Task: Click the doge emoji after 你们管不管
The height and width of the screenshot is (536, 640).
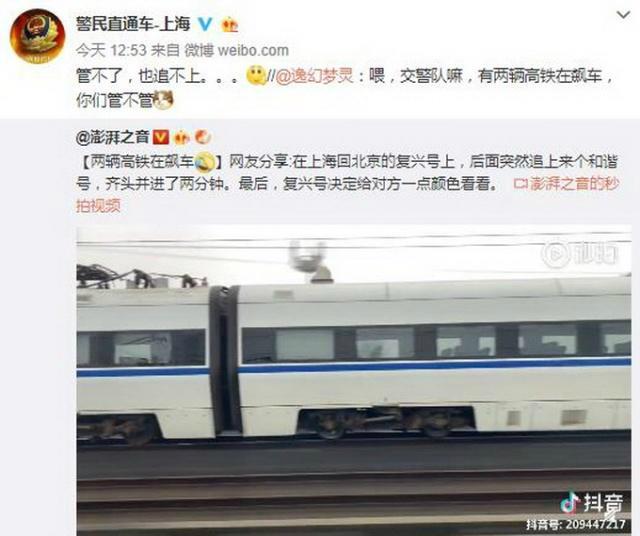Action: (x=164, y=100)
